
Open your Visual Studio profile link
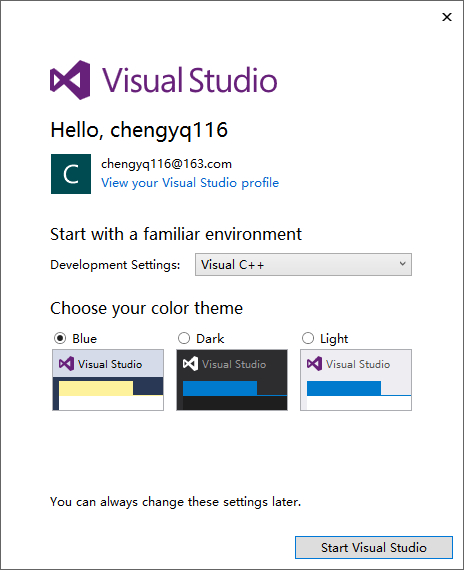tap(190, 182)
